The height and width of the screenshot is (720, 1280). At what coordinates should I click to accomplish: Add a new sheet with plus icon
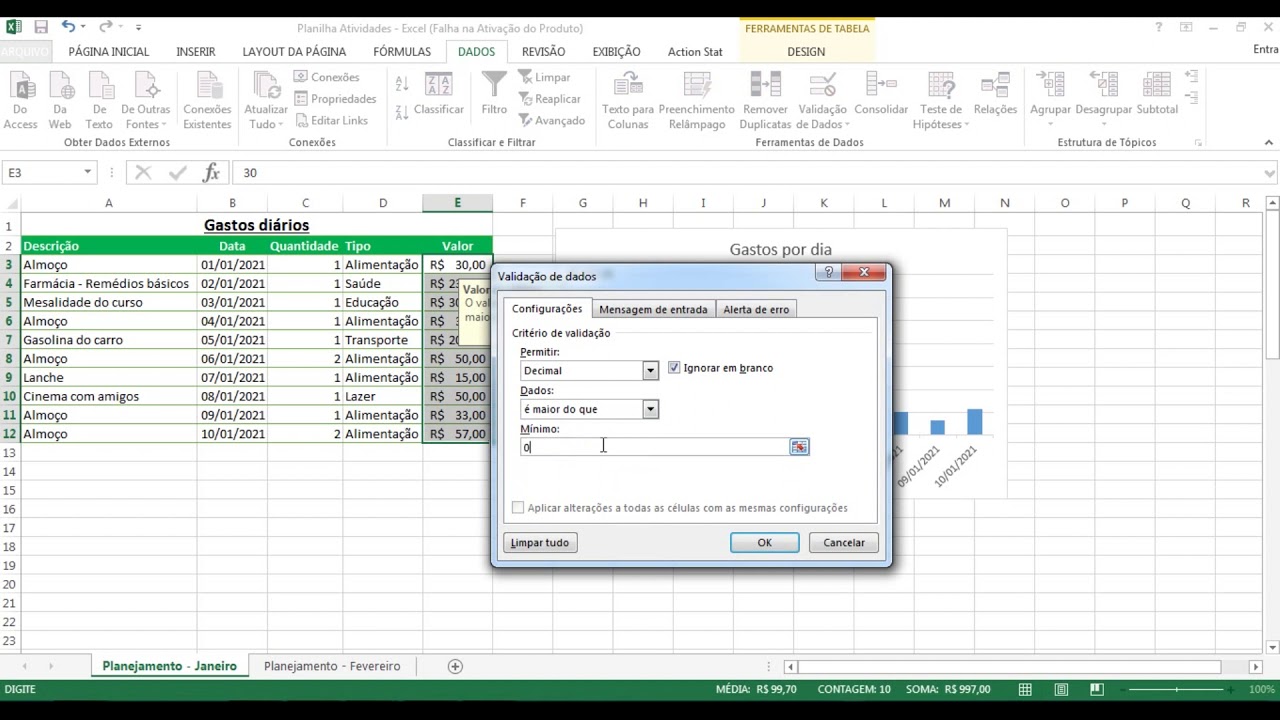click(455, 666)
